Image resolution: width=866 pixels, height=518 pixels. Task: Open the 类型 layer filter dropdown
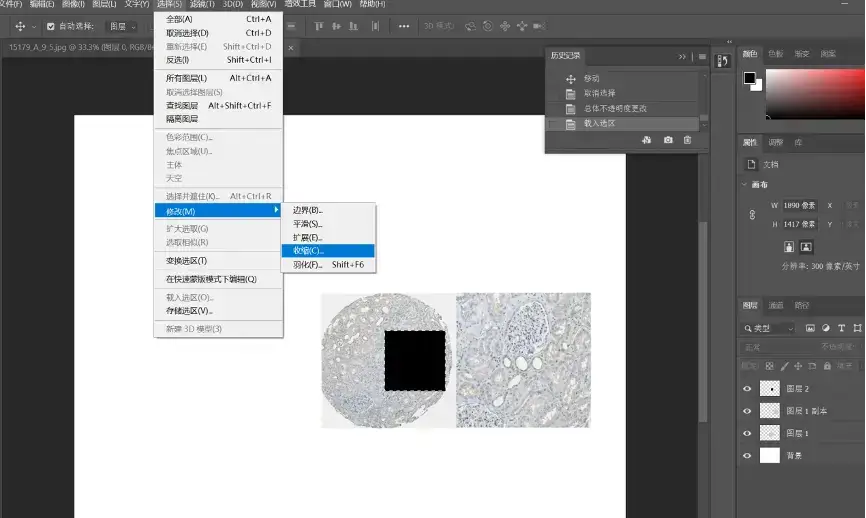[x=770, y=328]
